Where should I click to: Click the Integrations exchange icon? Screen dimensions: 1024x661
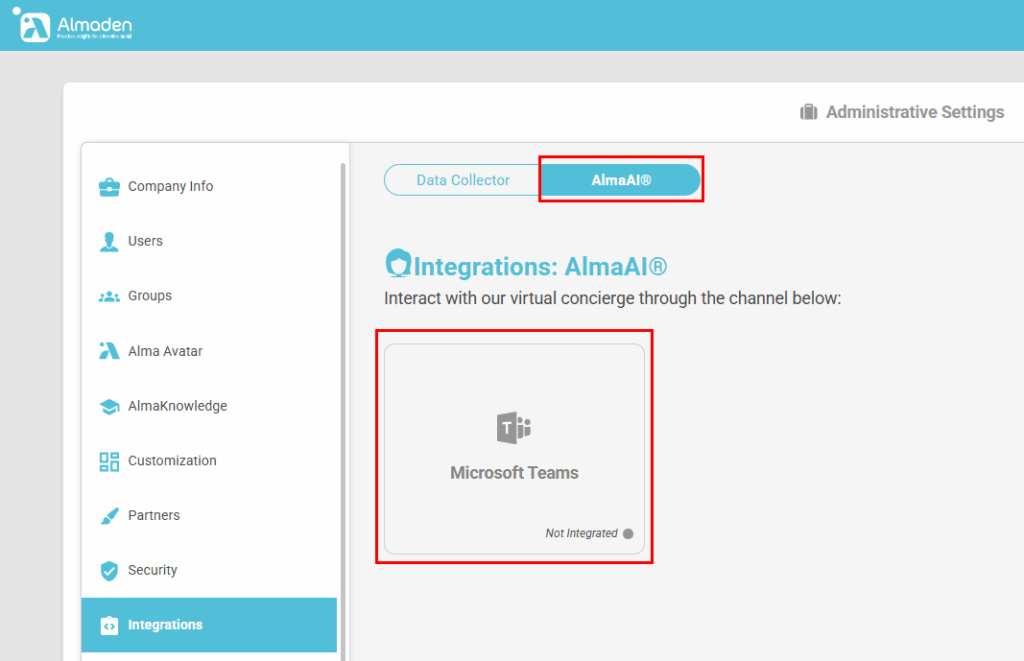pos(109,625)
